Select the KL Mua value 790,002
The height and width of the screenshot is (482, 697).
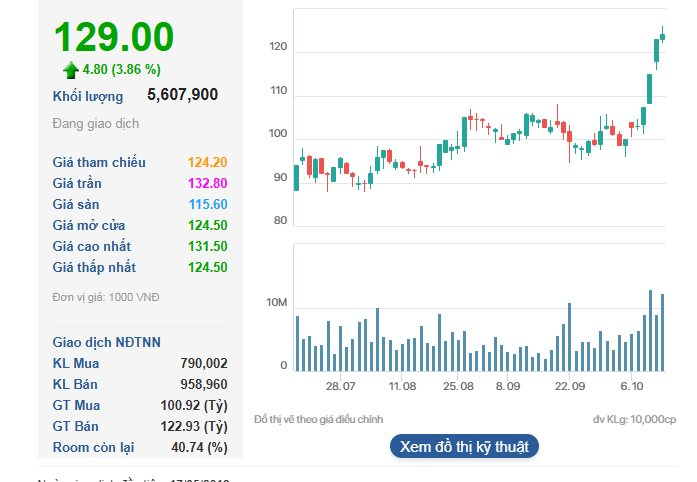coord(203,363)
